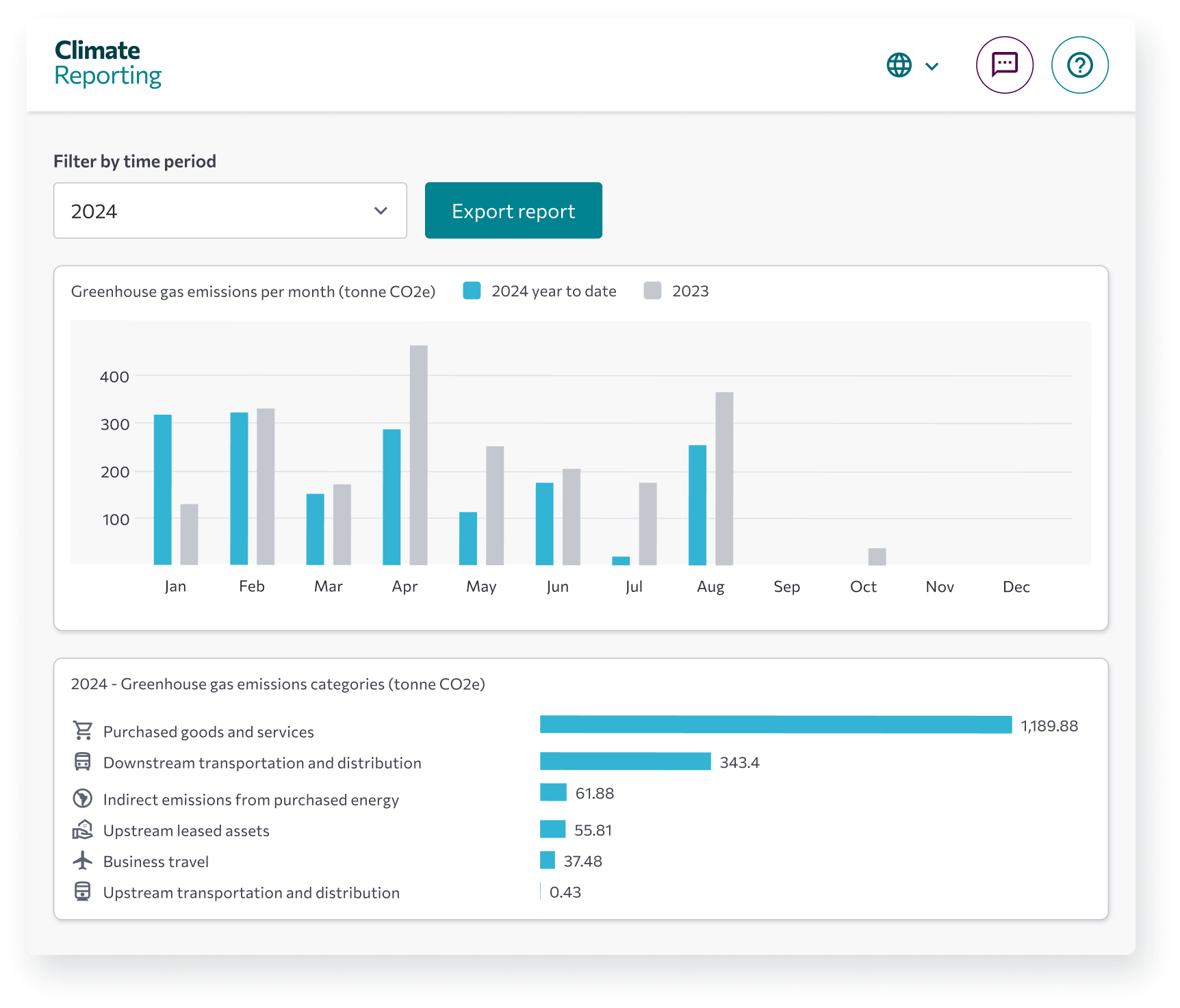Click the Climate Reporting logo
The height and width of the screenshot is (1008, 1180).
pos(107,63)
